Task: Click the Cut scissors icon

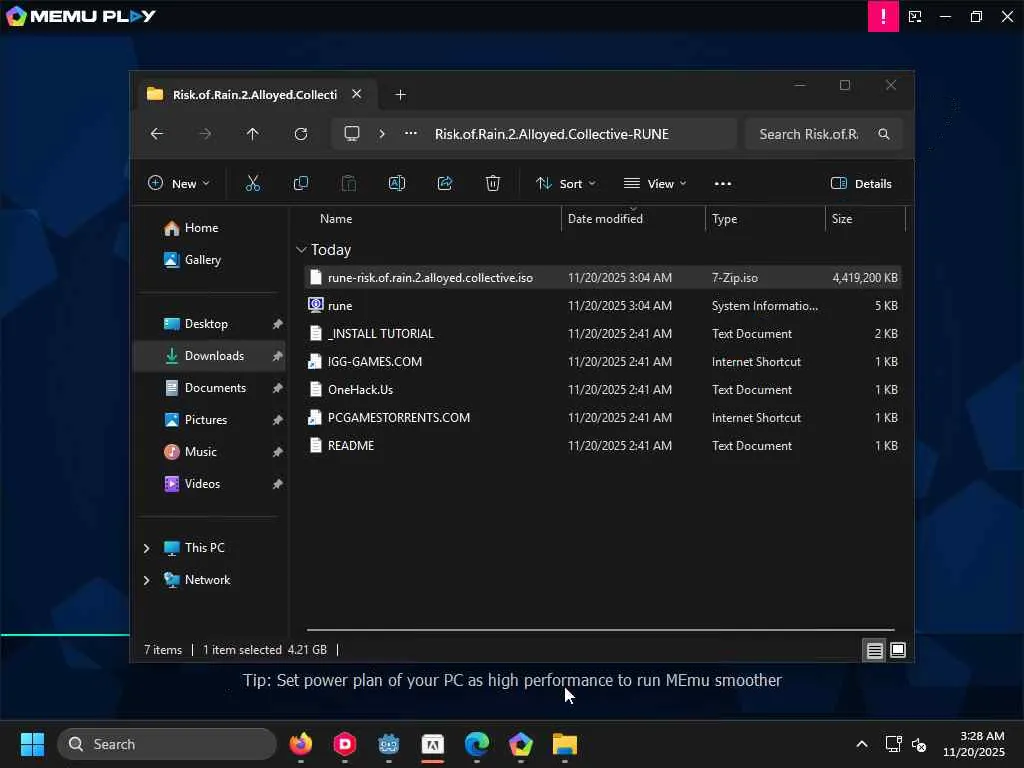Action: tap(253, 184)
